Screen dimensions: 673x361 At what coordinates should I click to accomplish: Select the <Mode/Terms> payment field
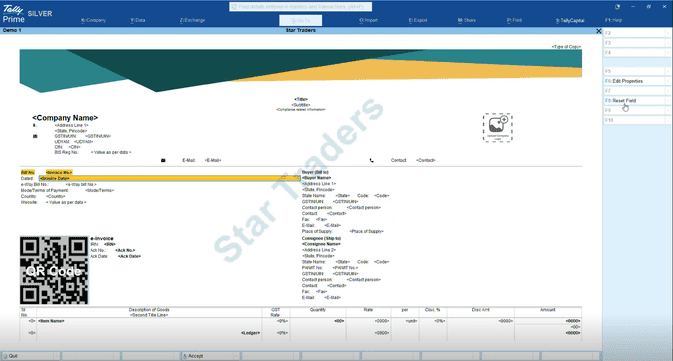[100, 191]
